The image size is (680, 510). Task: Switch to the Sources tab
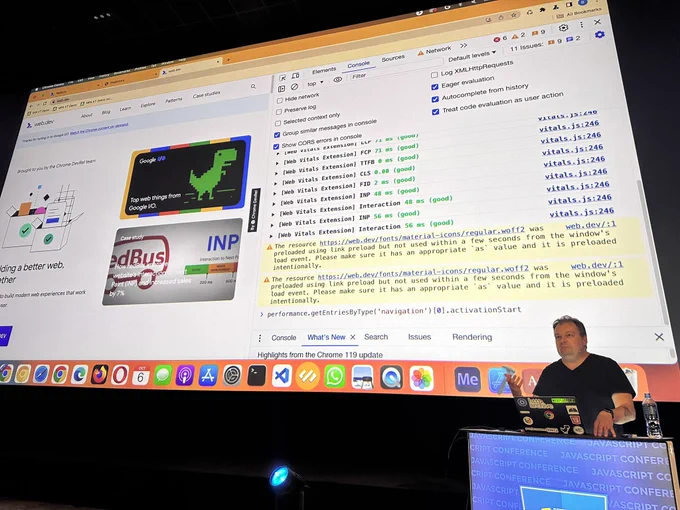(x=393, y=59)
